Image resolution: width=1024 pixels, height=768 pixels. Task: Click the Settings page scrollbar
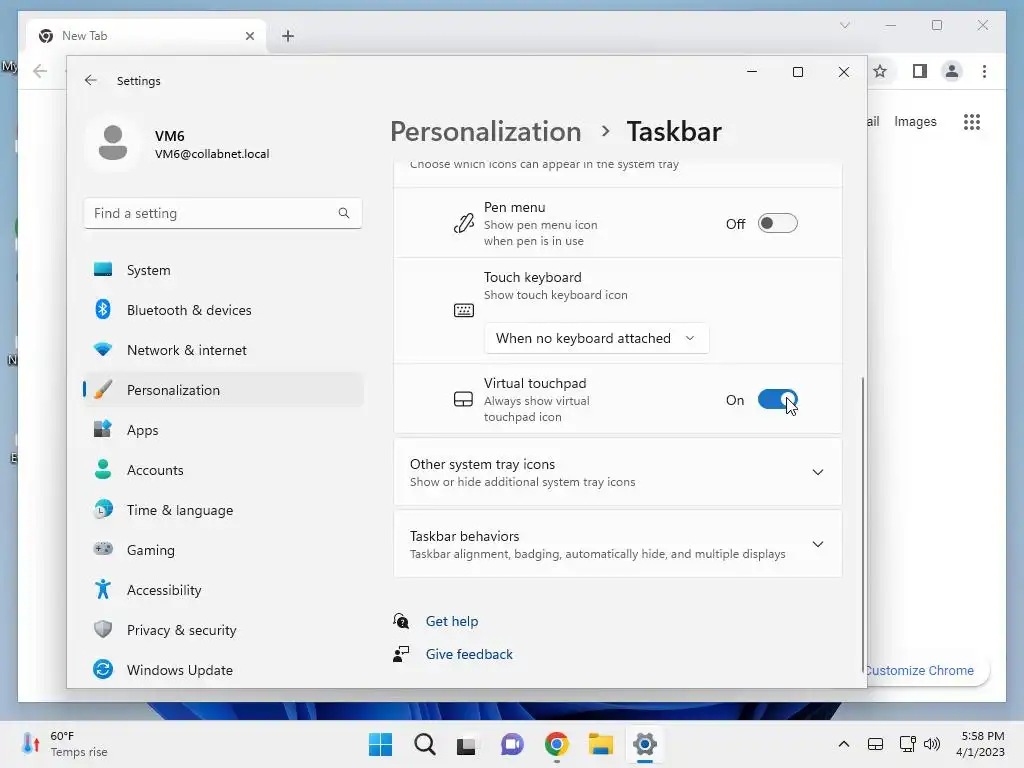coord(863,523)
